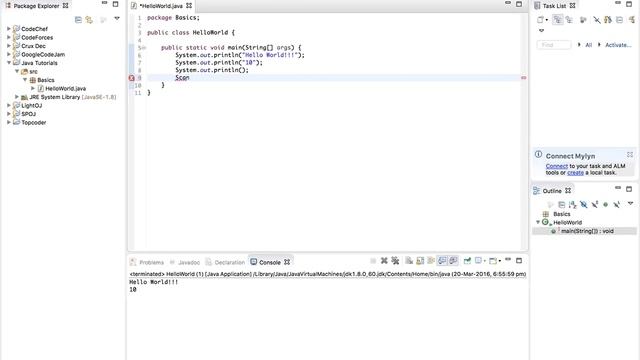
Task: Collapse HelloWorld class in Outline
Action: [538, 222]
